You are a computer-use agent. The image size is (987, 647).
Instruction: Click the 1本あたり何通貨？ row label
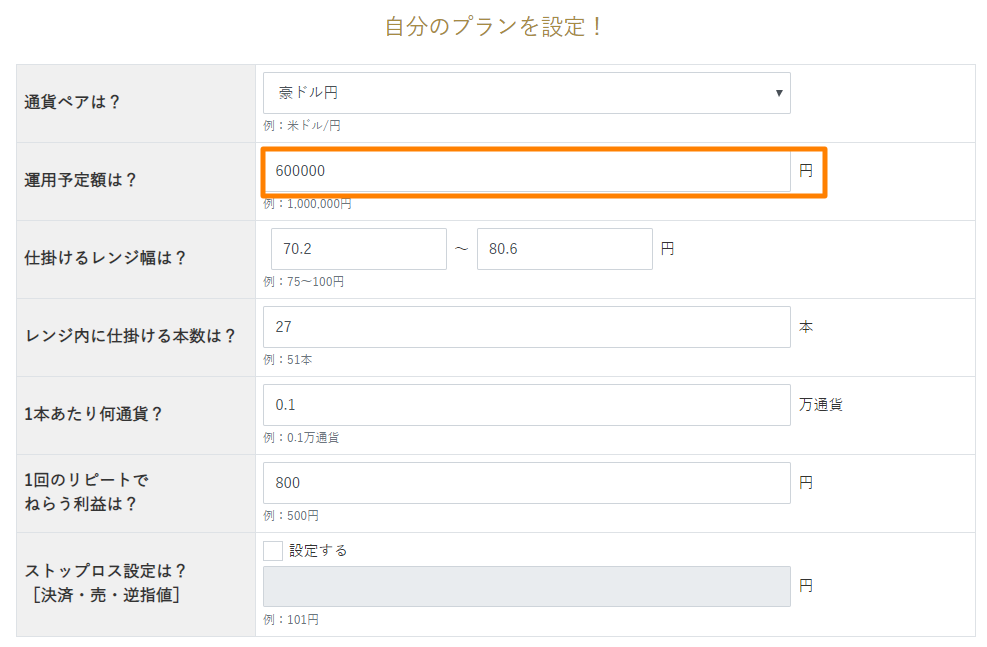point(93,414)
